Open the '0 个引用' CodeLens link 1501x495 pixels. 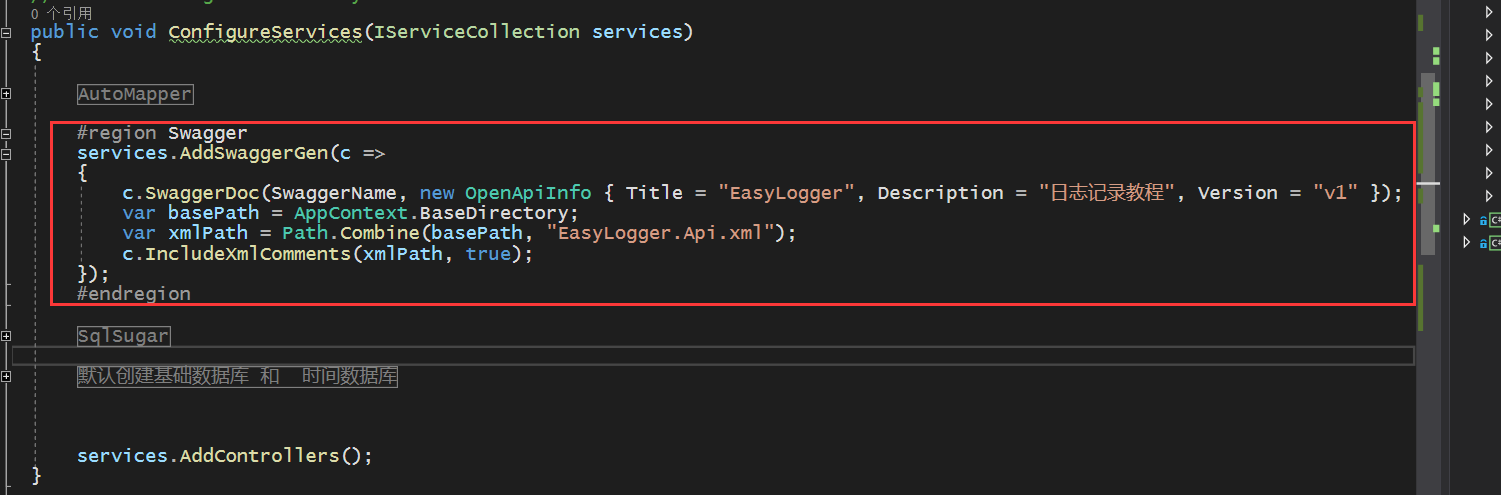[x=61, y=14]
